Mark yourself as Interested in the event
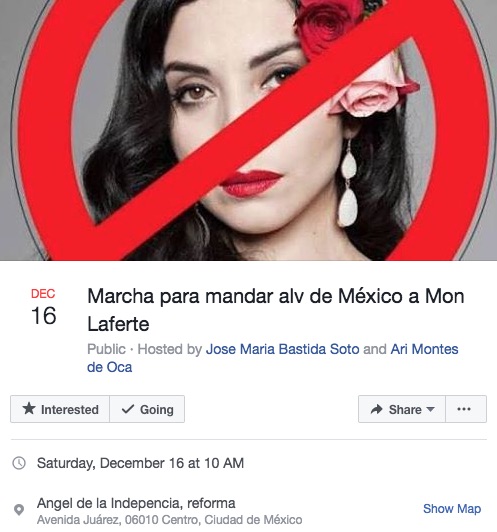 pos(60,409)
